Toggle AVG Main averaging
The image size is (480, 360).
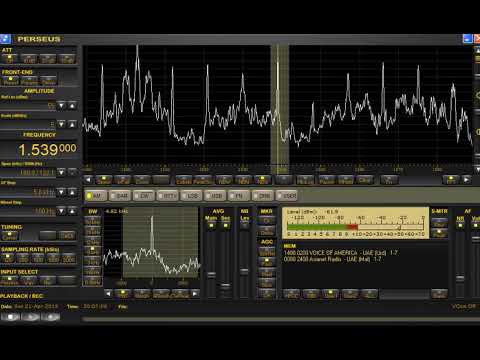click(211, 225)
